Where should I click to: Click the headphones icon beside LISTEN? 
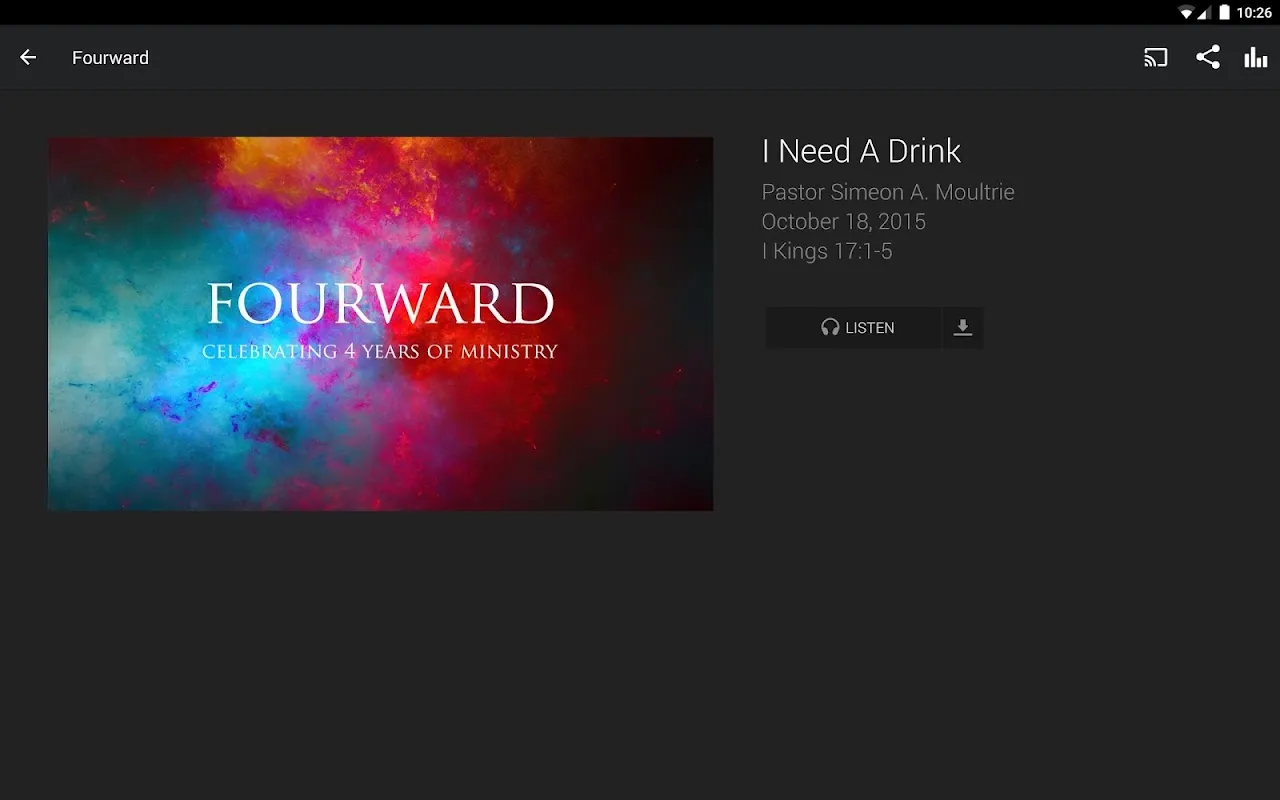[830, 328]
